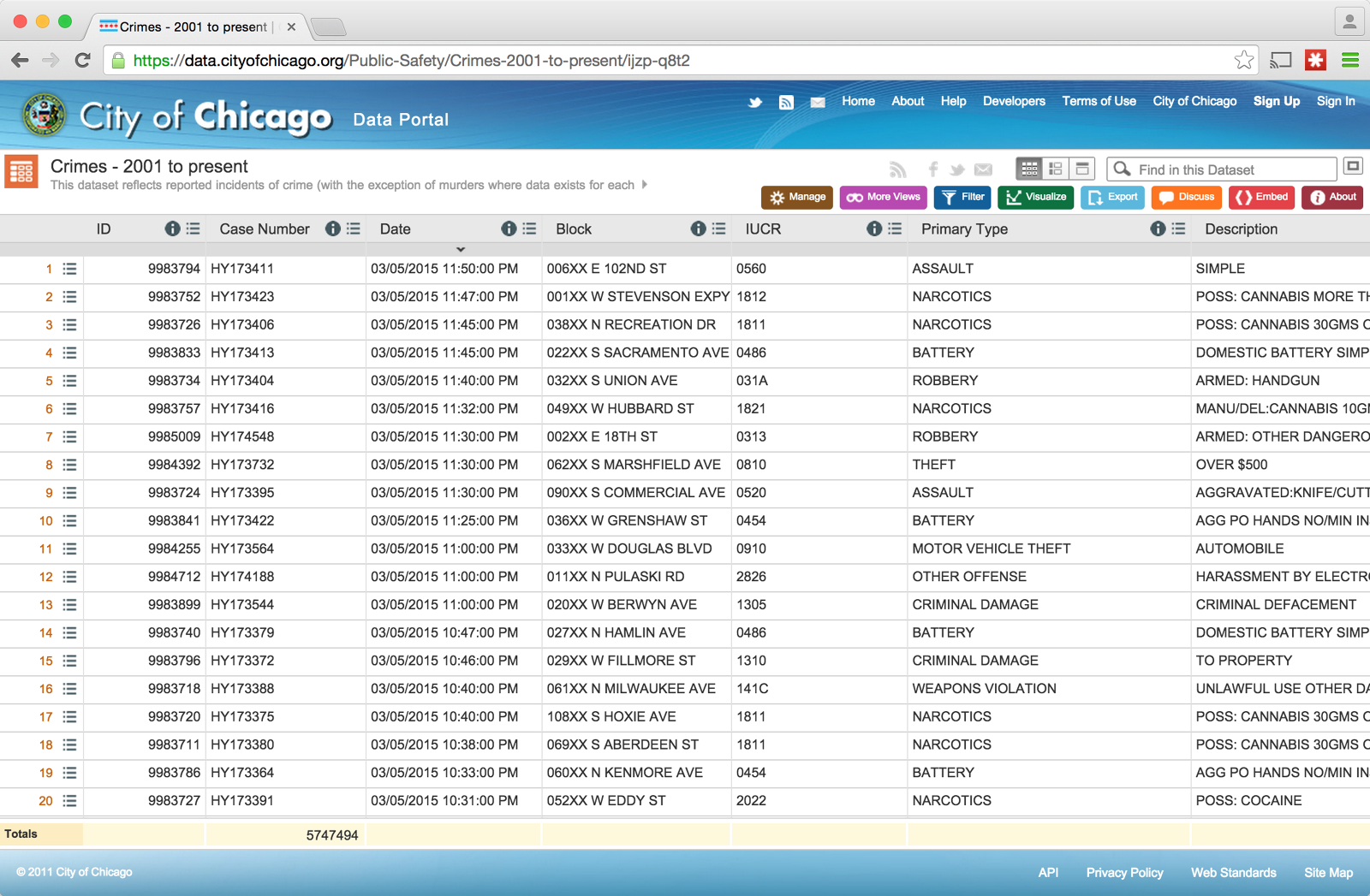Open the API link in footer
1370x896 pixels.
pos(1048,873)
